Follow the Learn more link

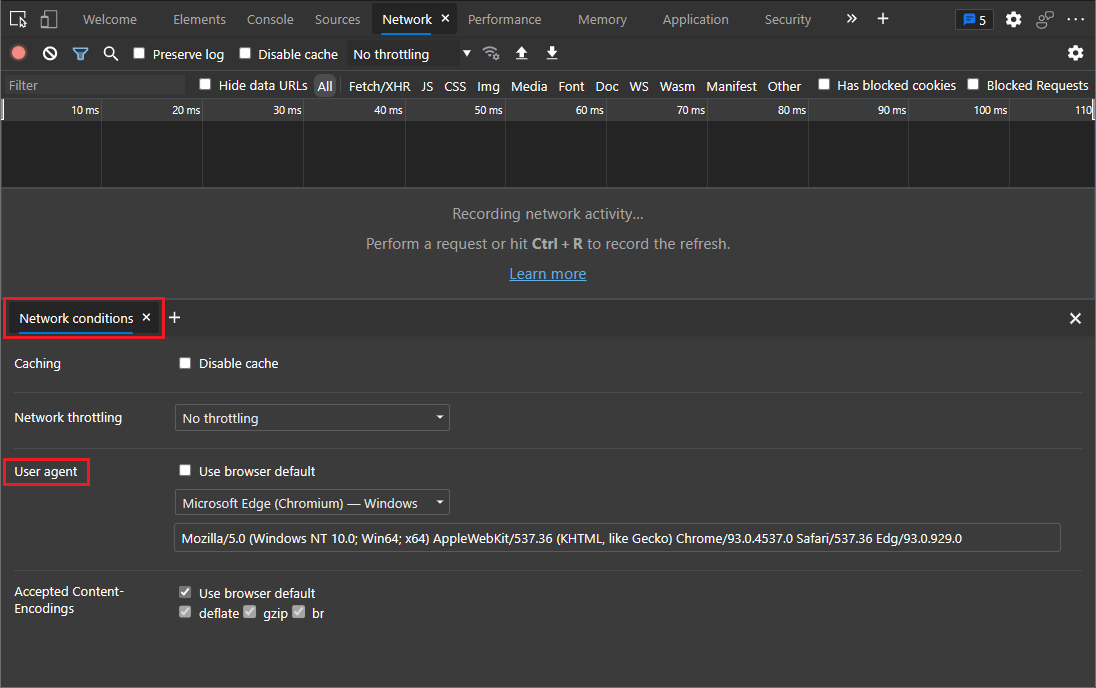click(x=547, y=274)
